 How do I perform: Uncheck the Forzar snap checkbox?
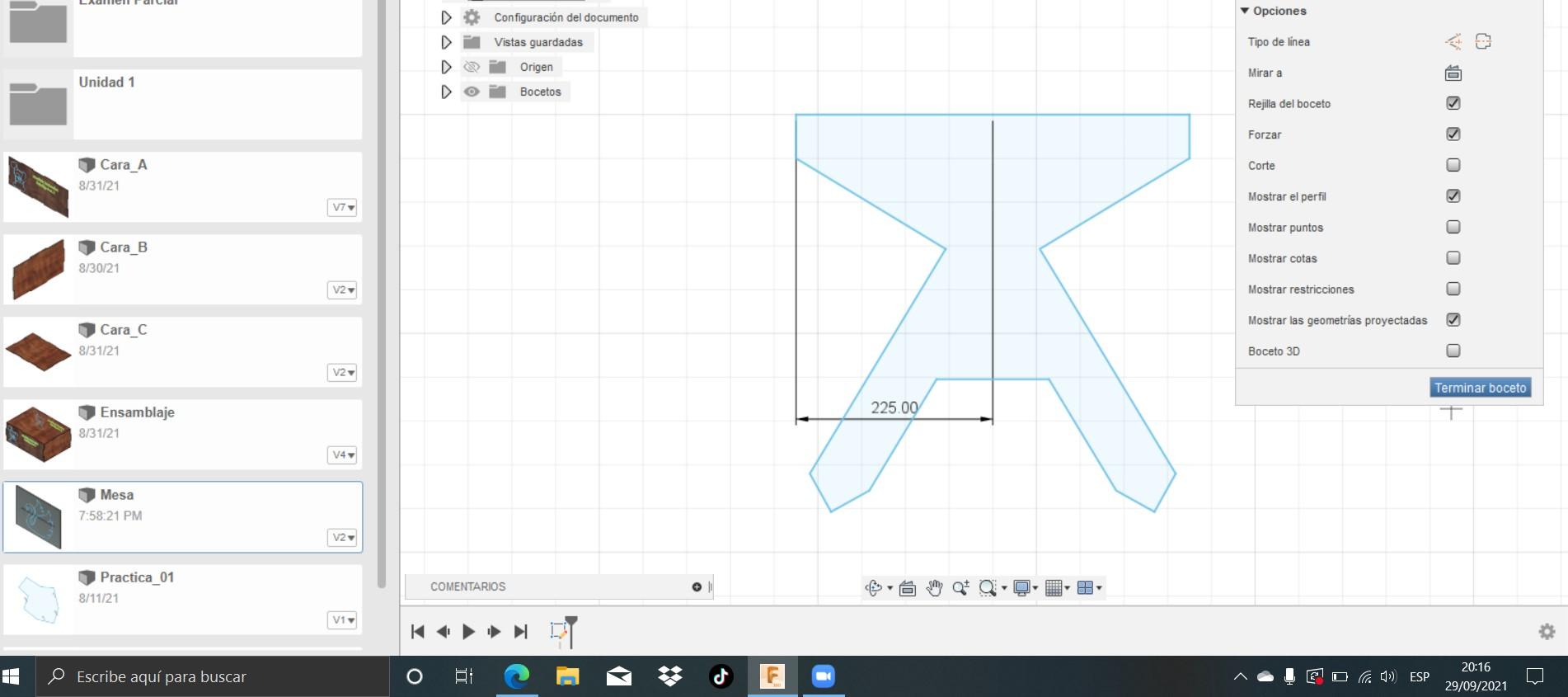(1453, 134)
